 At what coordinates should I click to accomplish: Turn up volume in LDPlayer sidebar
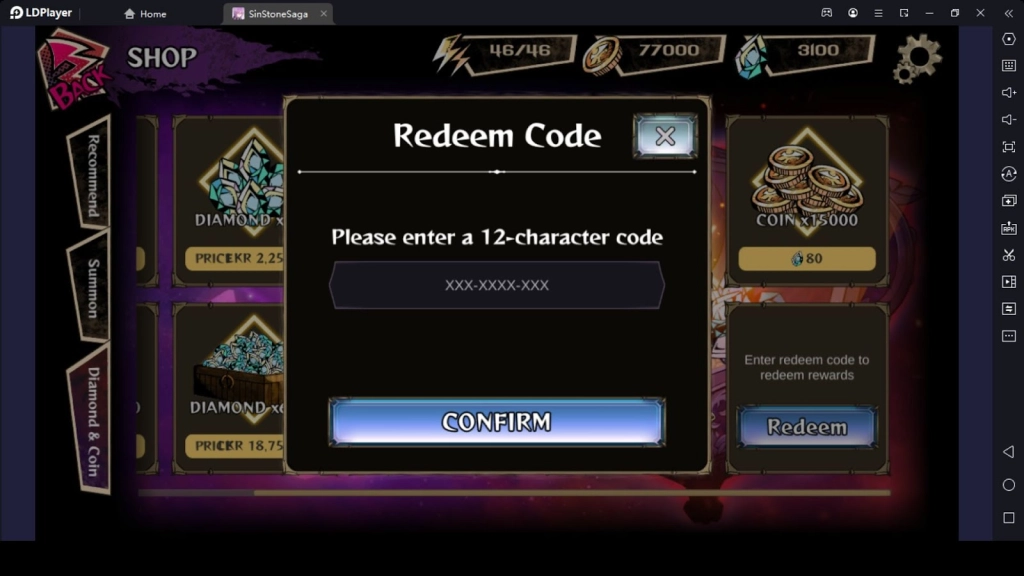pos(1008,92)
